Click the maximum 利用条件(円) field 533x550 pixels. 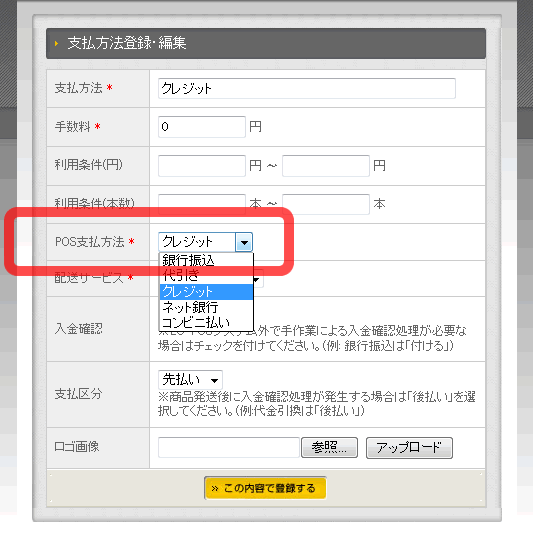tap(326, 166)
